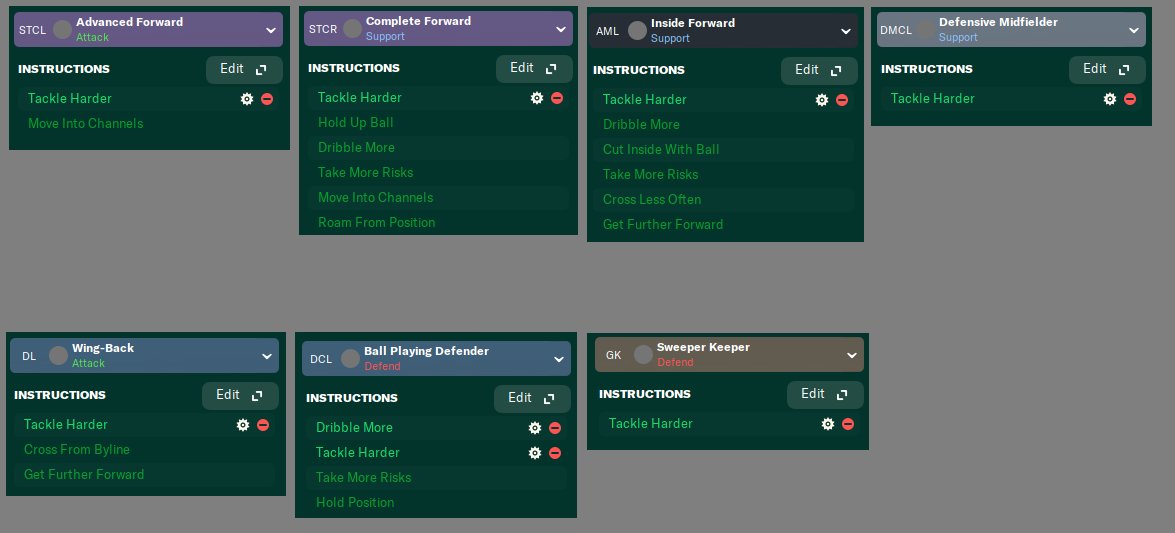Open gear for Ball Playing Defender Tackle Harder
Image resolution: width=1175 pixels, height=533 pixels.
pyautogui.click(x=535, y=453)
